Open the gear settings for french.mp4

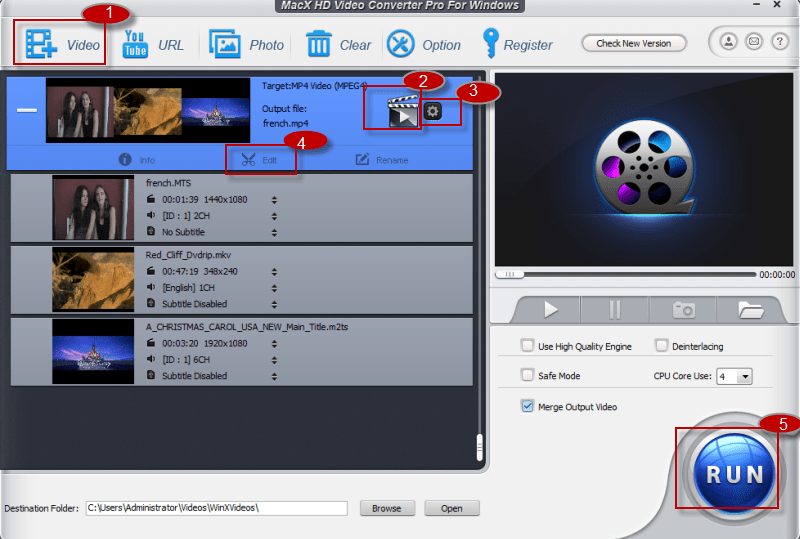[433, 111]
